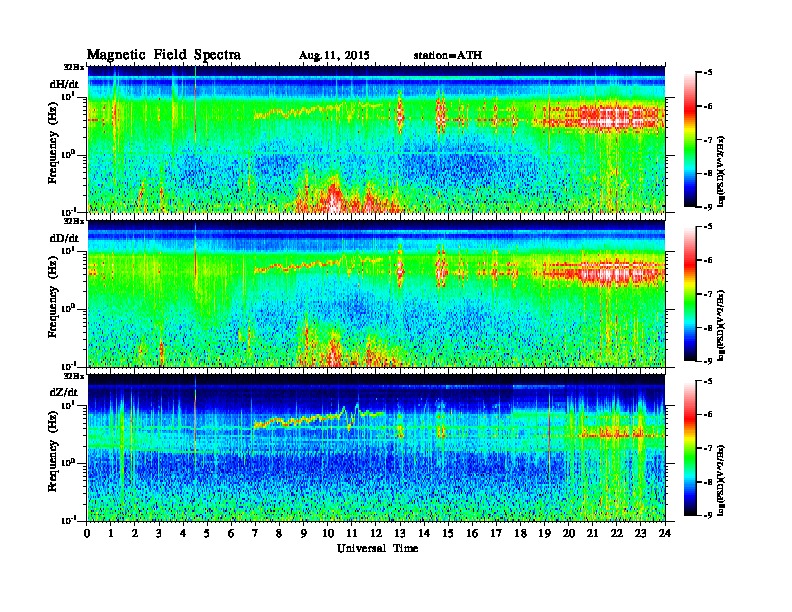Open the dD/dt spectrogram plot
Screen dimensions: 792x612
click(376, 294)
